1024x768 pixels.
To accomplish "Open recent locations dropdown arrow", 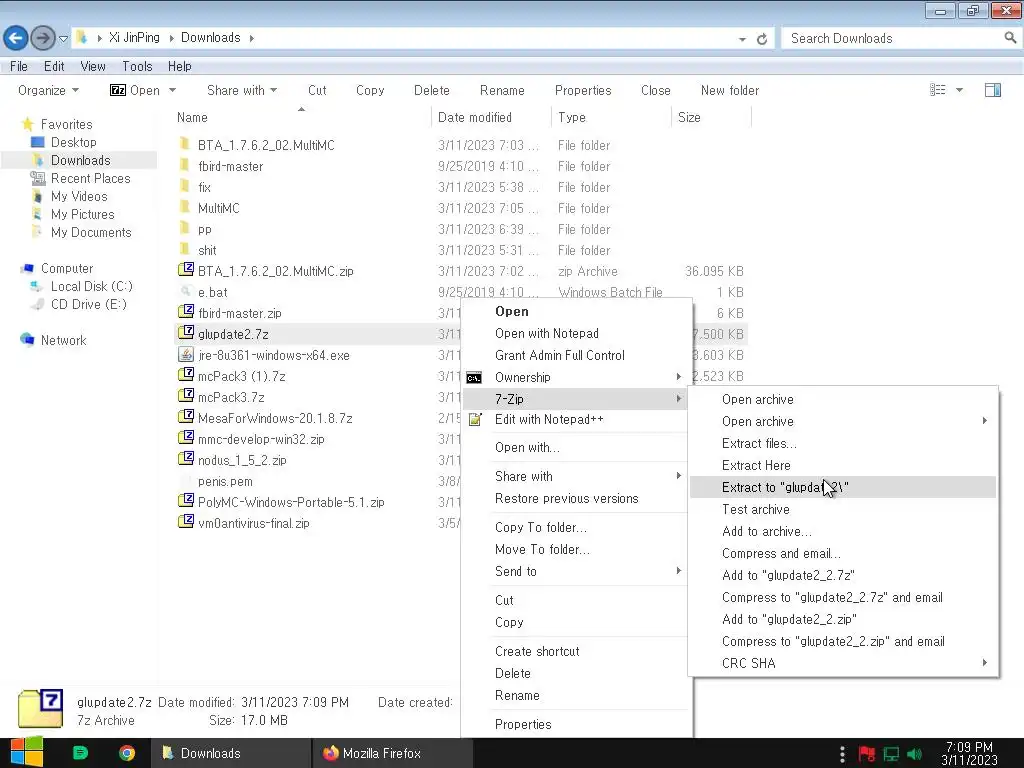I will (63, 39).
